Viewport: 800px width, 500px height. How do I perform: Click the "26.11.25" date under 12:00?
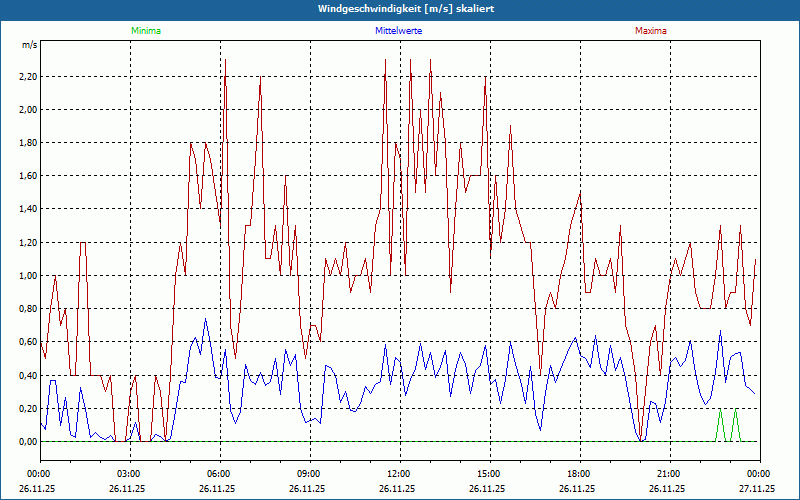pos(397,488)
